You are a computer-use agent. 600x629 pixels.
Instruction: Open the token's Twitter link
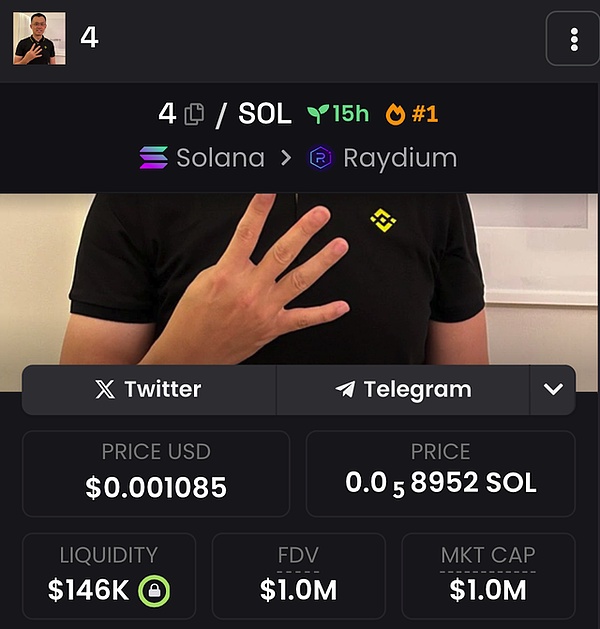pyautogui.click(x=149, y=390)
